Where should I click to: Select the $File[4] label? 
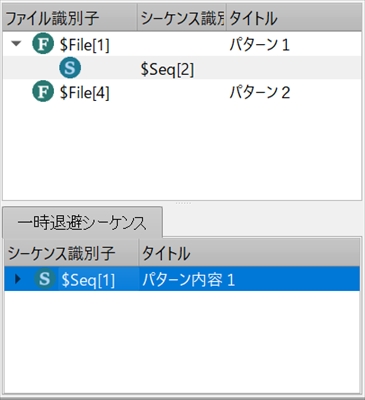click(x=85, y=93)
